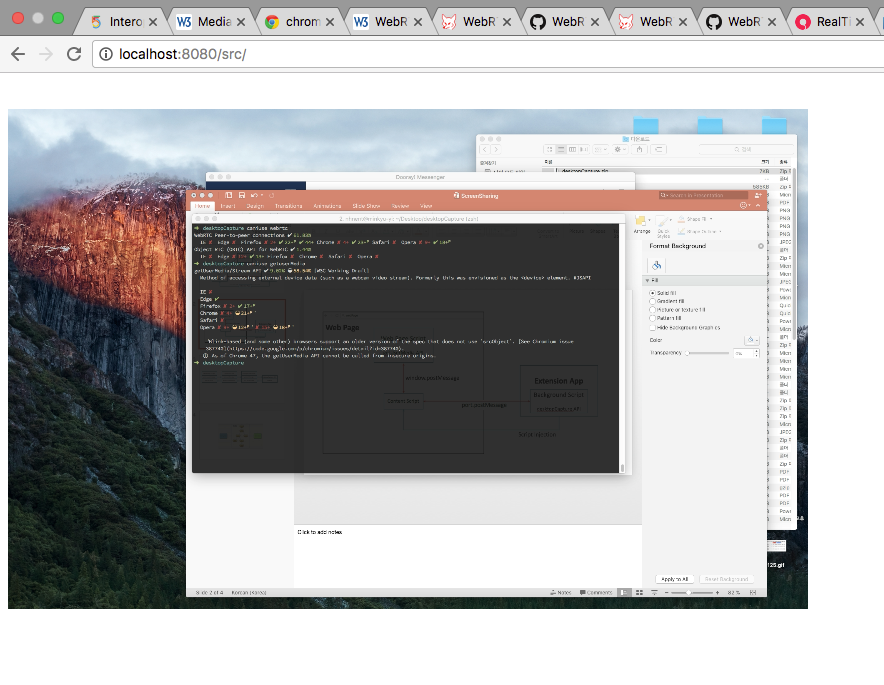
Task: Click the zoom-in plus in PowerPoint
Action: pos(717,593)
